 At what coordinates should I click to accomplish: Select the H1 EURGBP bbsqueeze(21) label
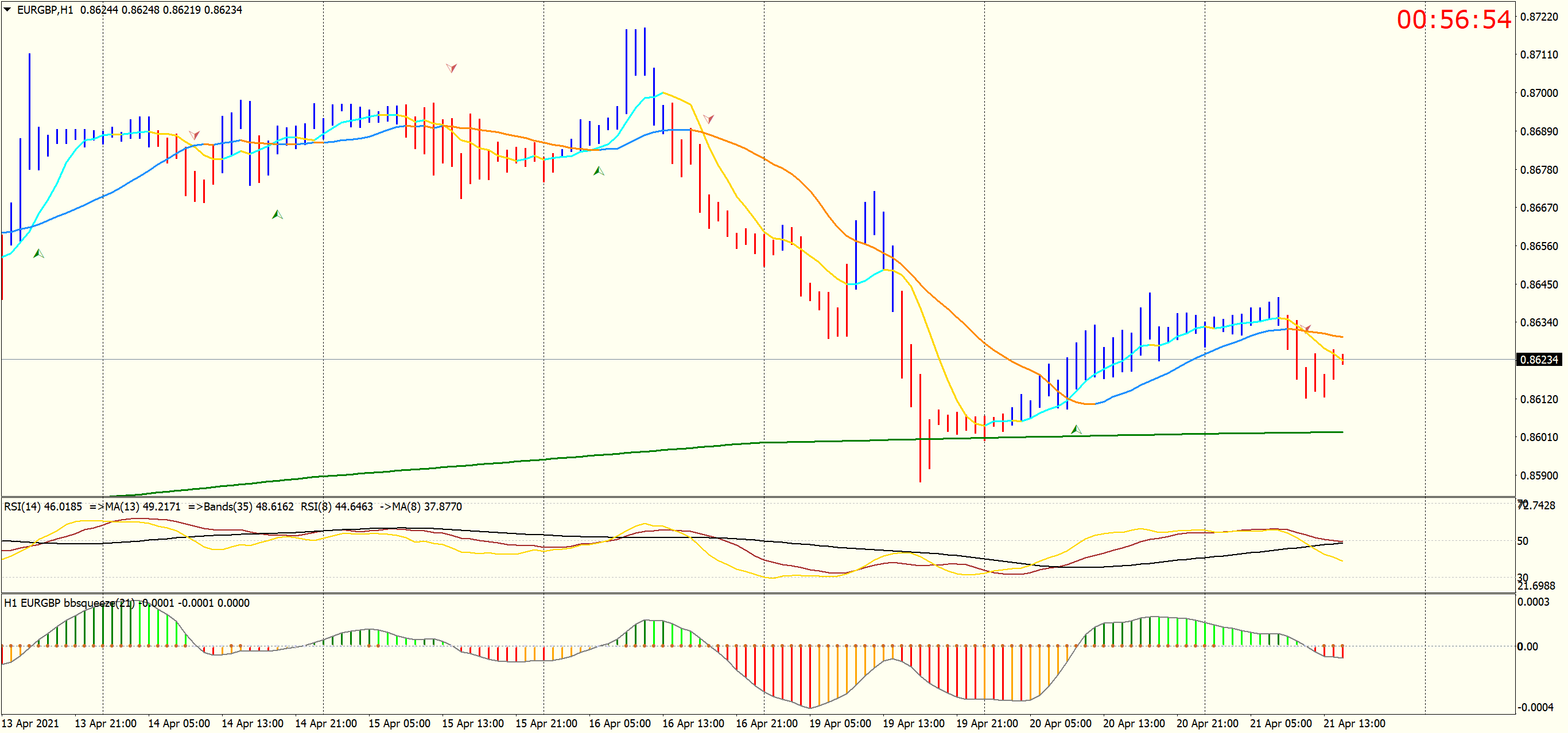(69, 602)
